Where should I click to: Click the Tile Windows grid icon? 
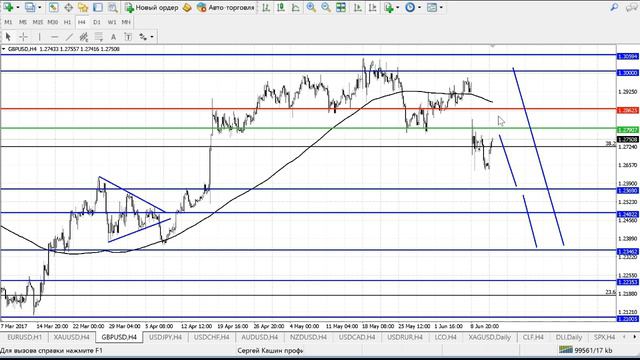pos(341,7)
